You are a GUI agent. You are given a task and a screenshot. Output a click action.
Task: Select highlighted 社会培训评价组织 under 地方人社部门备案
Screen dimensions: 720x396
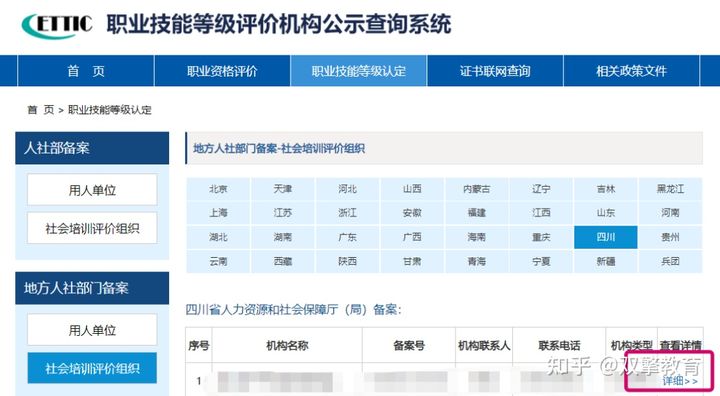pos(92,368)
